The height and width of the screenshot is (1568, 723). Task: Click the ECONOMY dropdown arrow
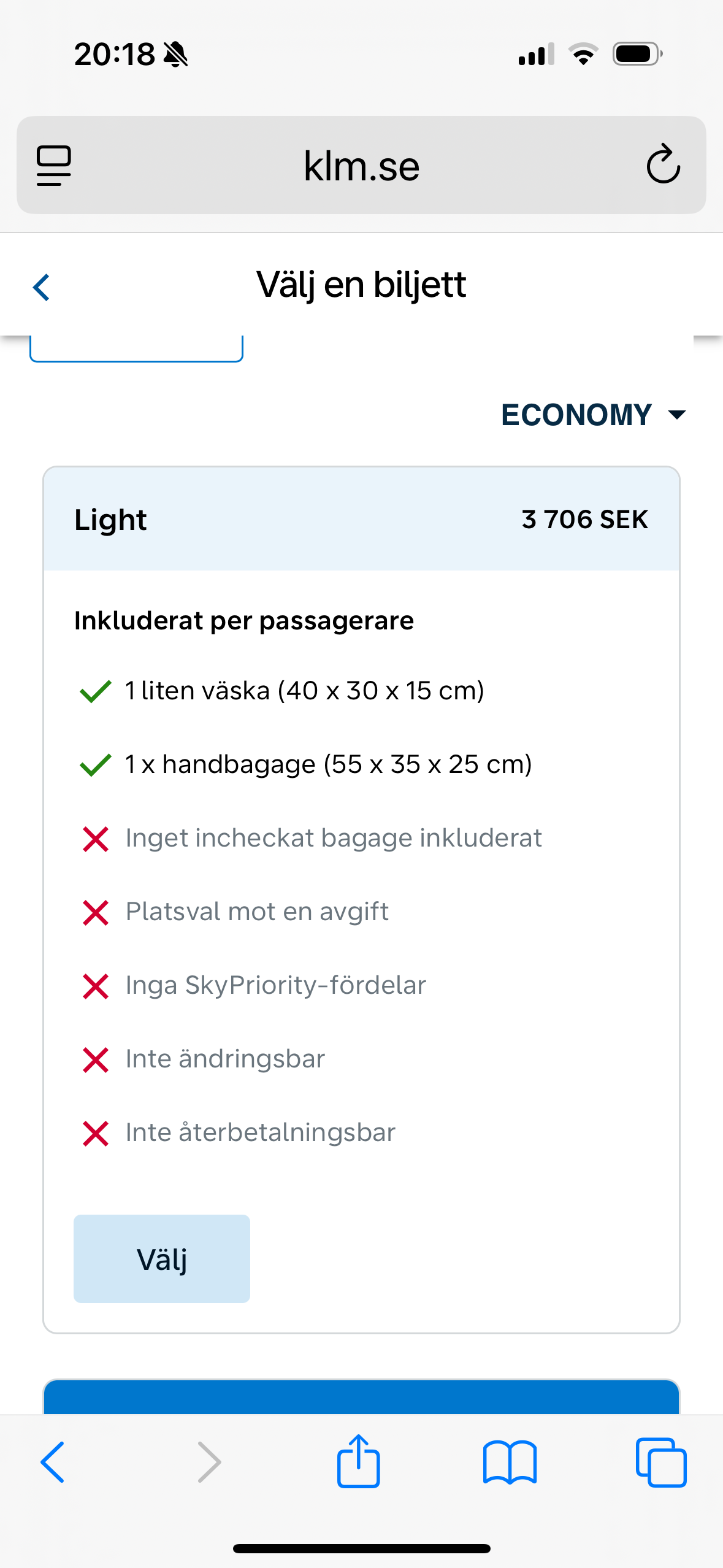pos(677,415)
